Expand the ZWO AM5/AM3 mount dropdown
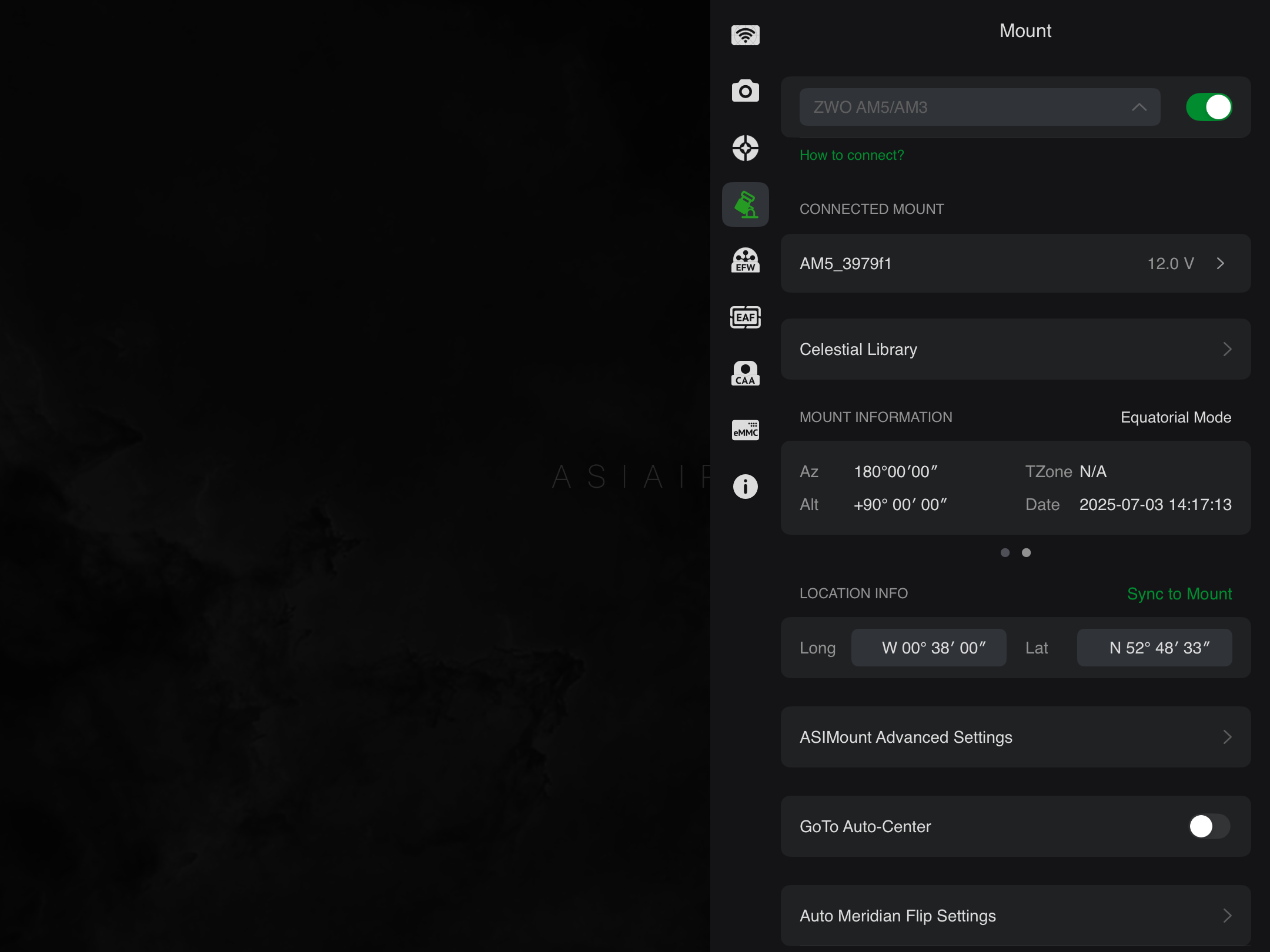Viewport: 1270px width, 952px height. tap(980, 107)
